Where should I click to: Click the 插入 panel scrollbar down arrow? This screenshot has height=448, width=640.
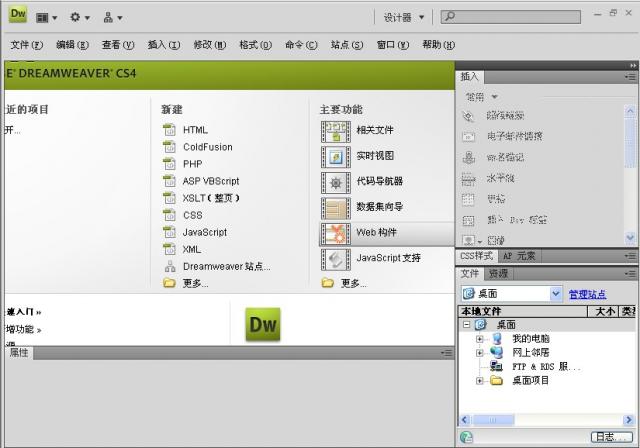(630, 237)
